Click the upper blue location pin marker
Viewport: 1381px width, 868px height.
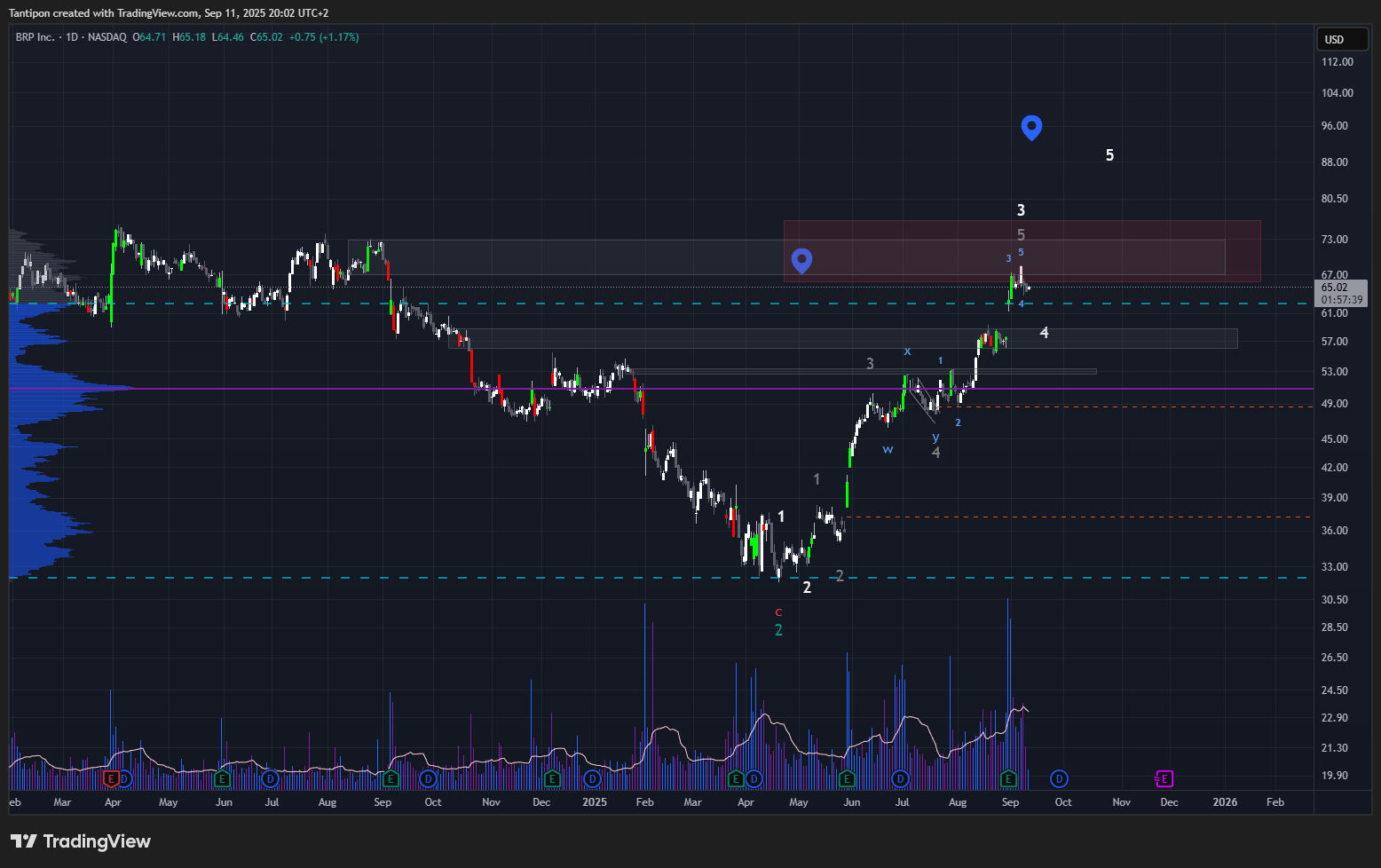click(1030, 127)
